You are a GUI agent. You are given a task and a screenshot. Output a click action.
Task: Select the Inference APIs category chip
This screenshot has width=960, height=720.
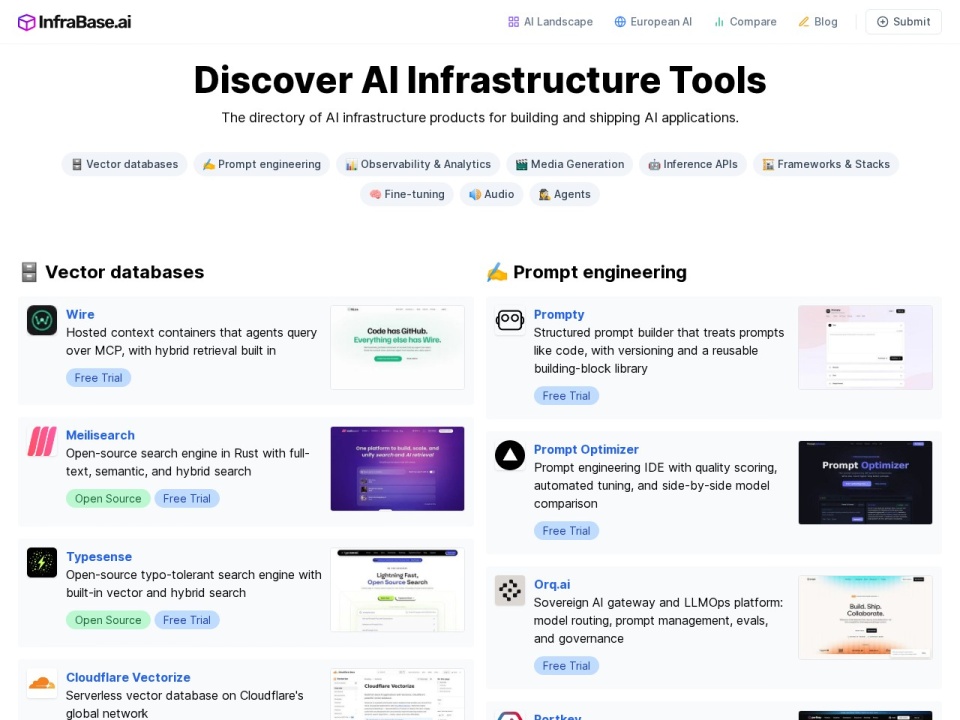pos(693,164)
